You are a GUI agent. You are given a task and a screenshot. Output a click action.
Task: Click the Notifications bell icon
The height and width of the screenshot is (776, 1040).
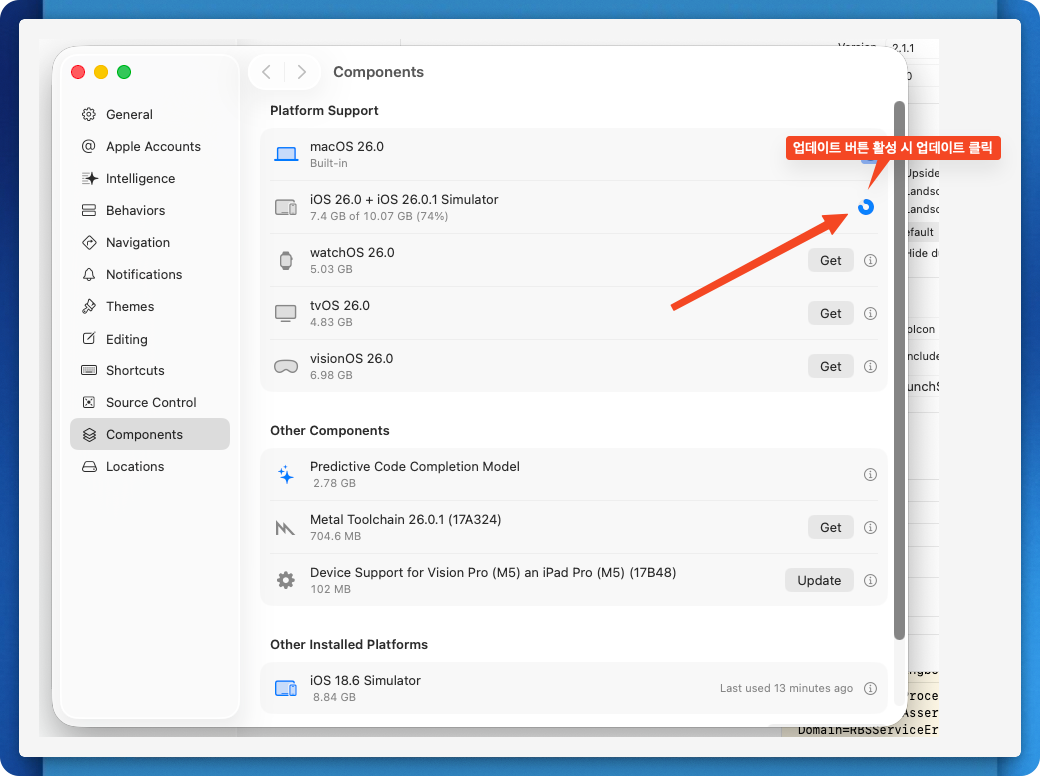coord(89,274)
